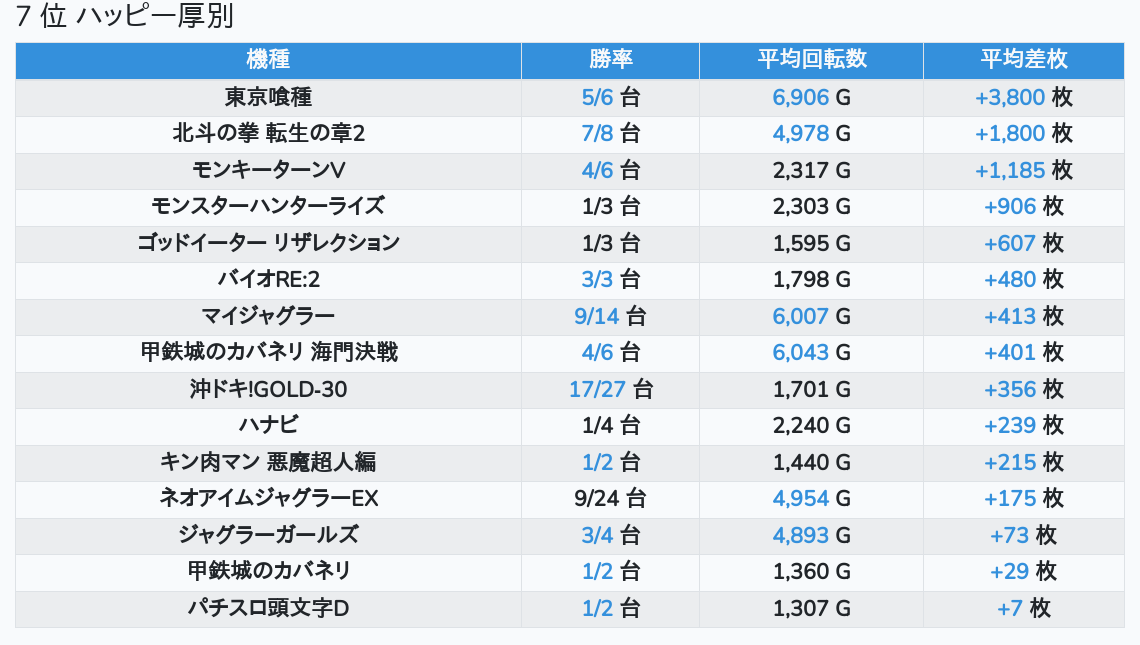The width and height of the screenshot is (1140, 645).
Task: Click the モンキーターンV machine name
Action: point(268,170)
